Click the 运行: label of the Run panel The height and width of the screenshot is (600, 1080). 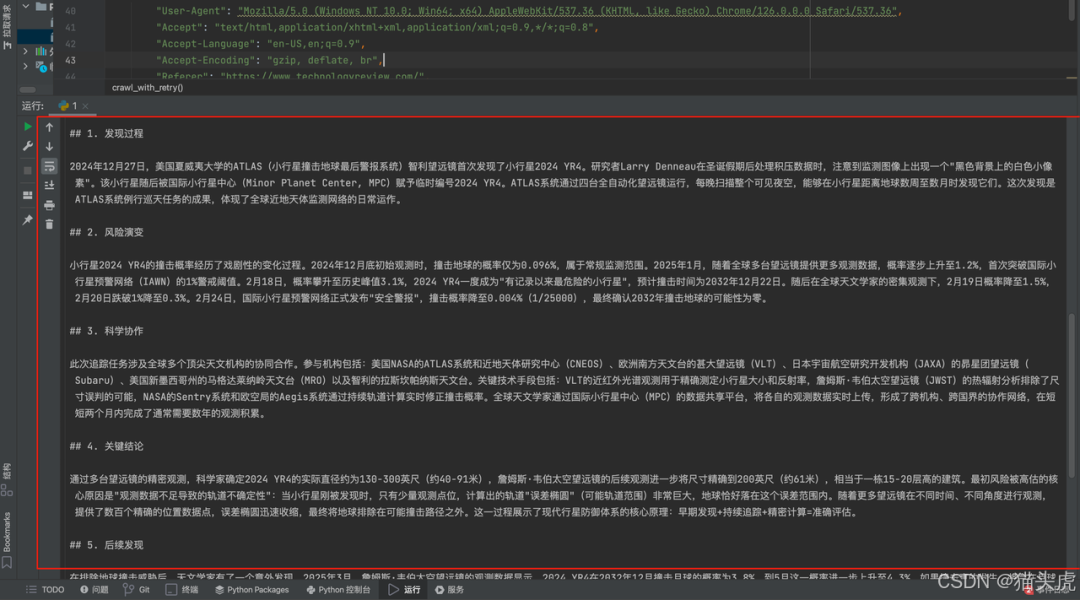click(x=32, y=106)
